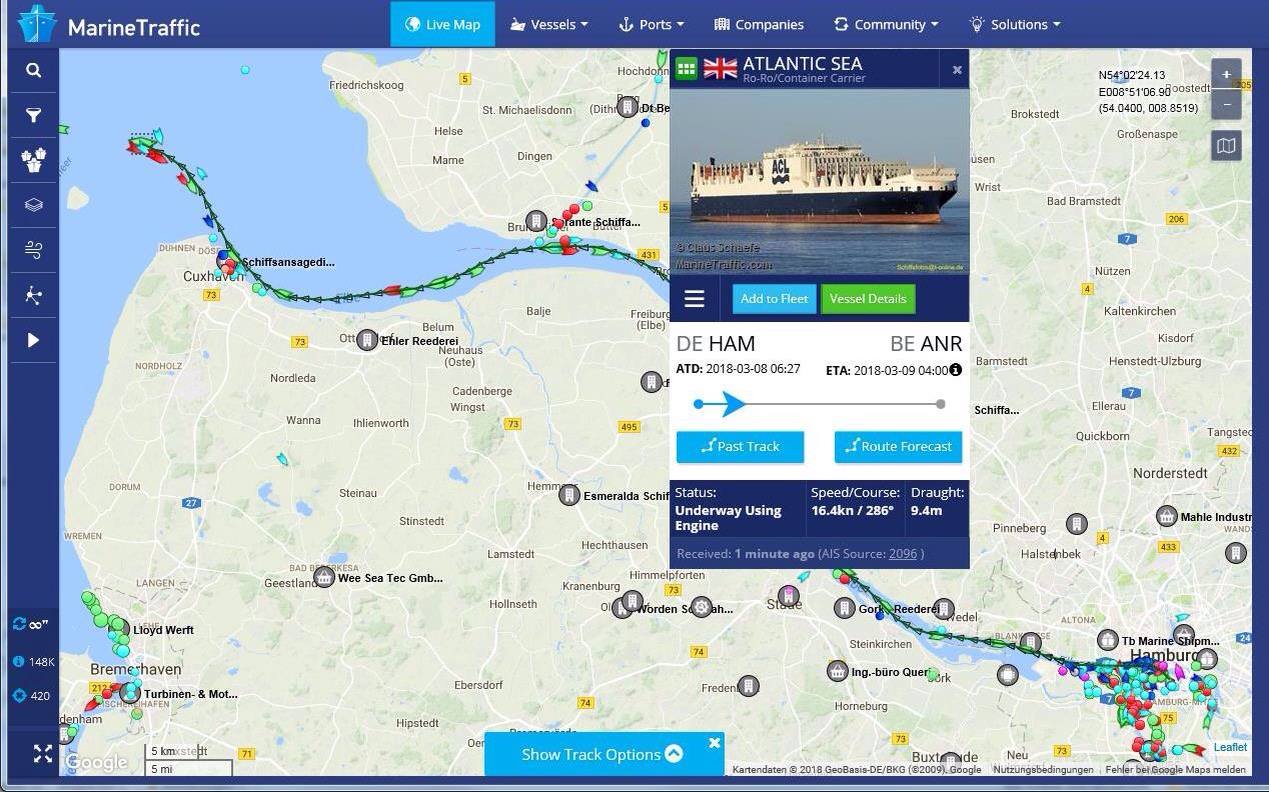1269x792 pixels.
Task: Click the Past Track button
Action: (740, 447)
